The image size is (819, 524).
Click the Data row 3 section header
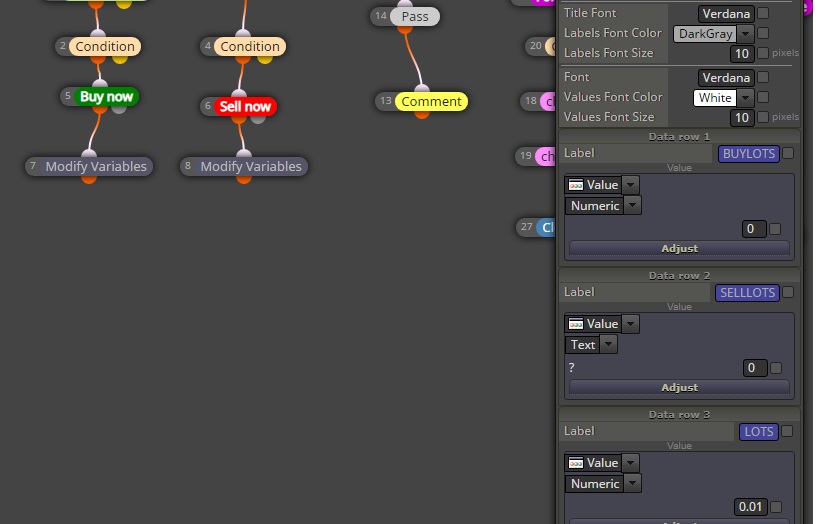coord(679,415)
